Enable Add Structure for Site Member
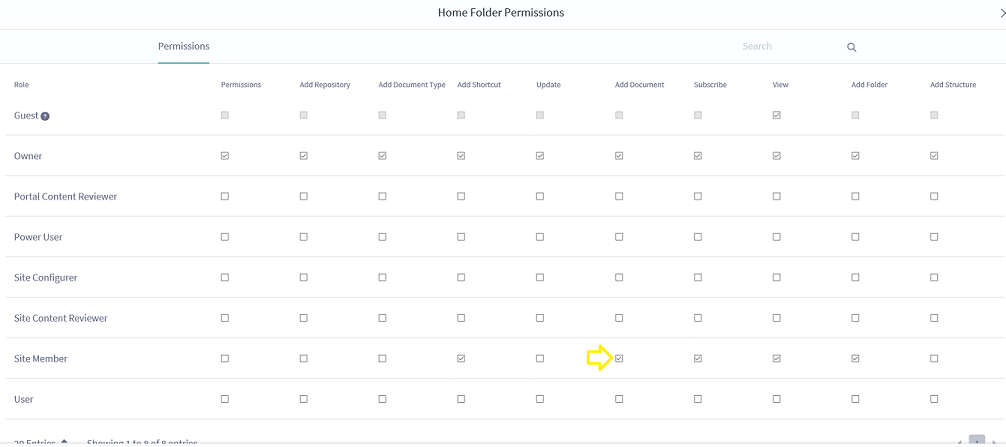This screenshot has height=447, width=1006. coord(934,358)
